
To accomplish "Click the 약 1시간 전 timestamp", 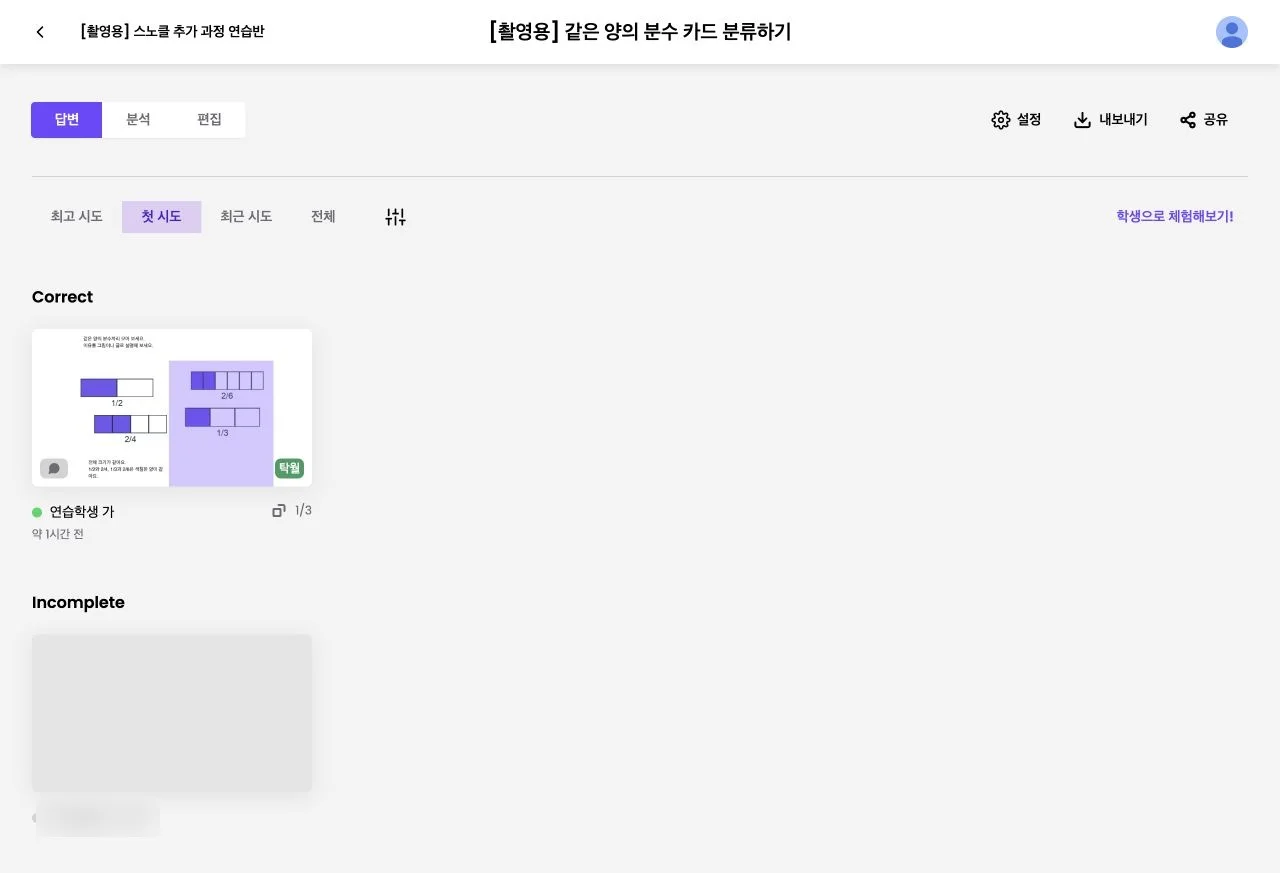I will [58, 535].
